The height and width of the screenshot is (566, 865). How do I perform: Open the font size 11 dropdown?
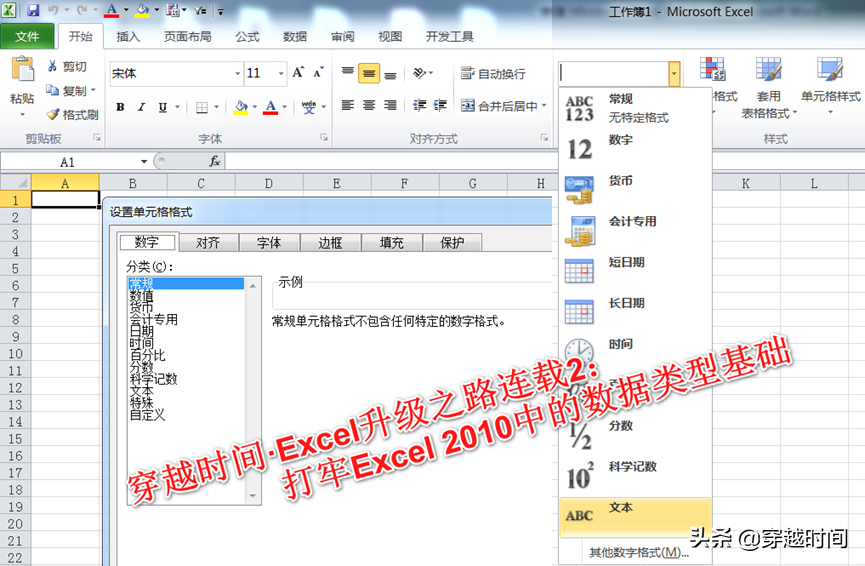(281, 73)
